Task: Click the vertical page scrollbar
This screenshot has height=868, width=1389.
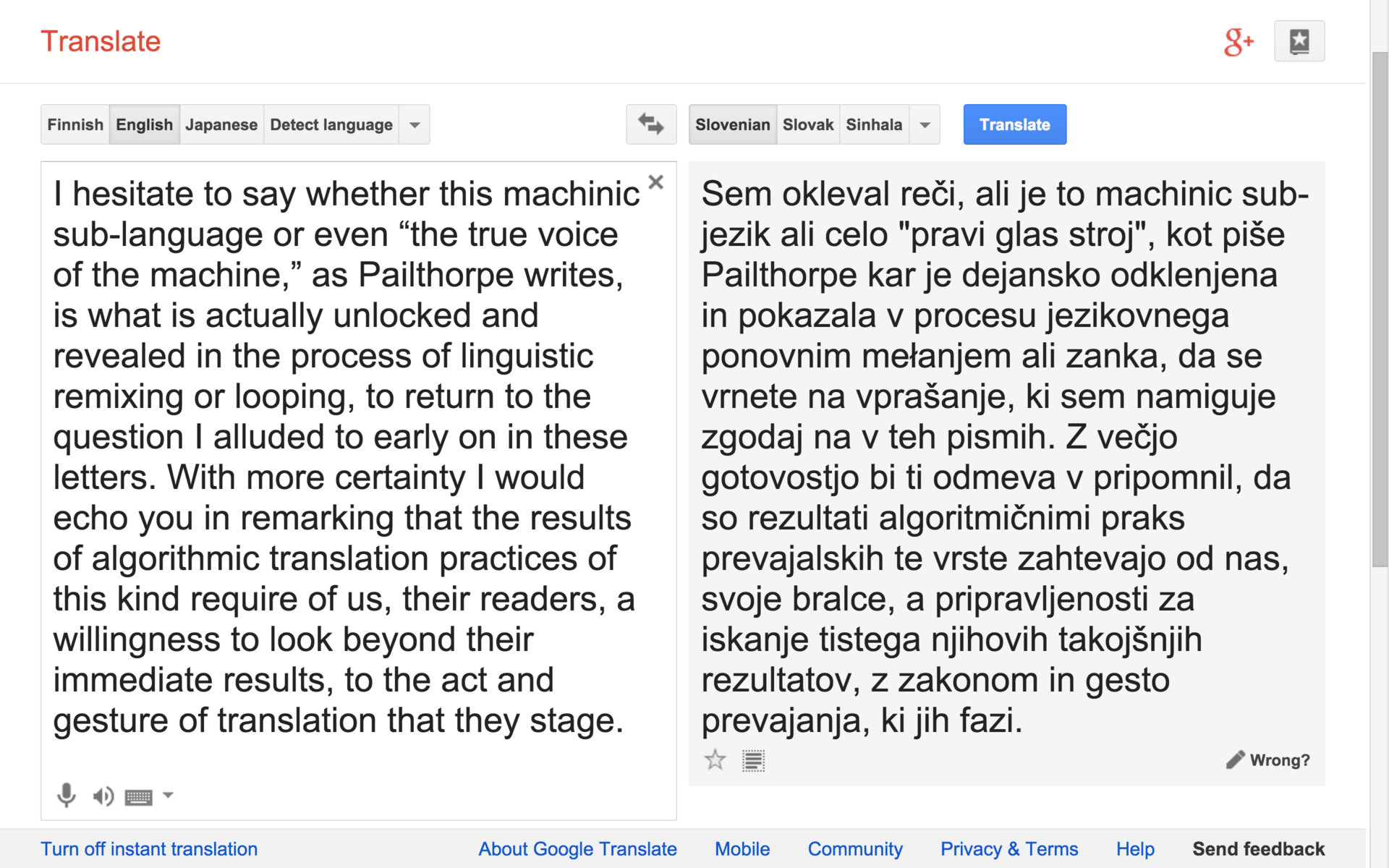Action: point(1380,304)
